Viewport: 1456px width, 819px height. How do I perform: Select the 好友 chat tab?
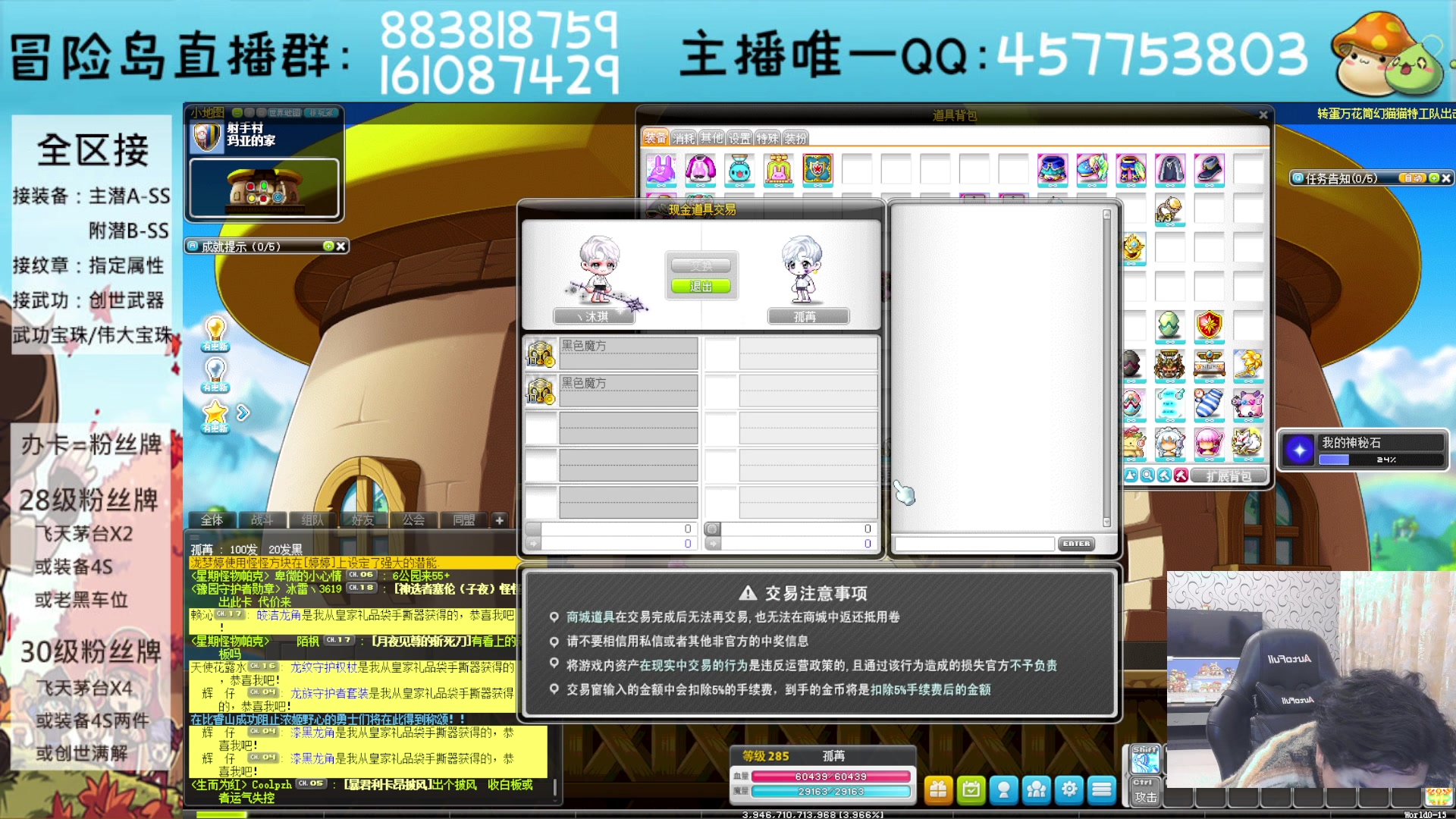362,520
